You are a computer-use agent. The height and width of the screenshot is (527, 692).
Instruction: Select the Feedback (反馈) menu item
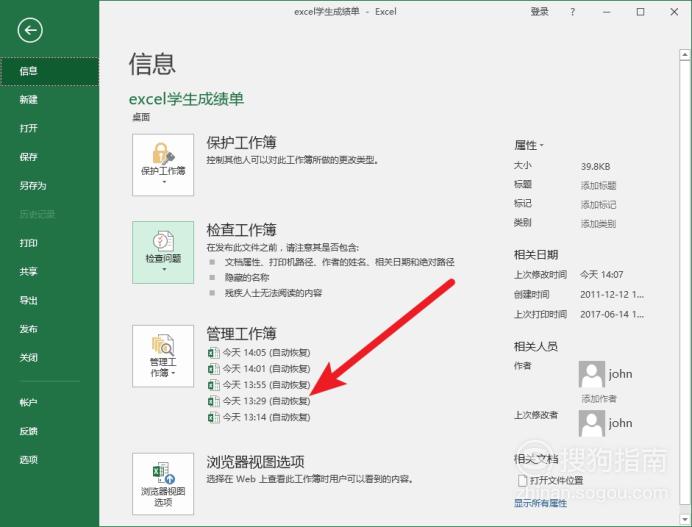pos(49,431)
